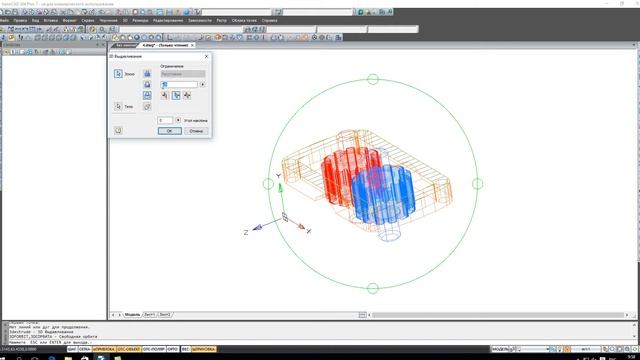
Task: Toggle ОТС-ОБЪЕКТ tracking in status bar
Action: (x=129, y=349)
